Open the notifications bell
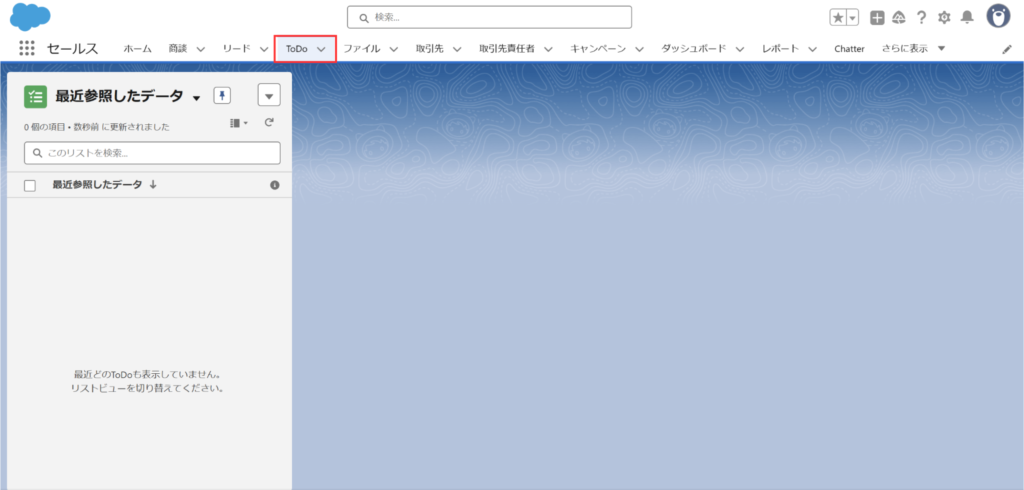 pos(967,18)
